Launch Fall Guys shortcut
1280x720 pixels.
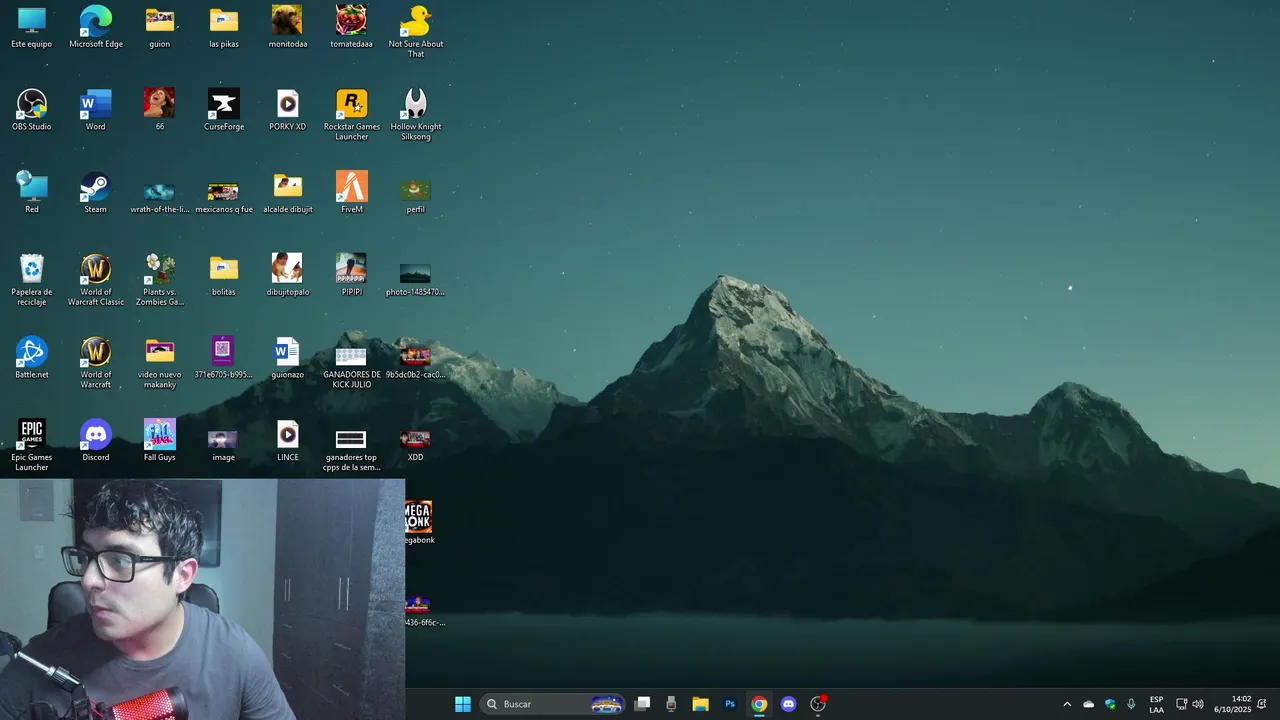[x=159, y=441]
